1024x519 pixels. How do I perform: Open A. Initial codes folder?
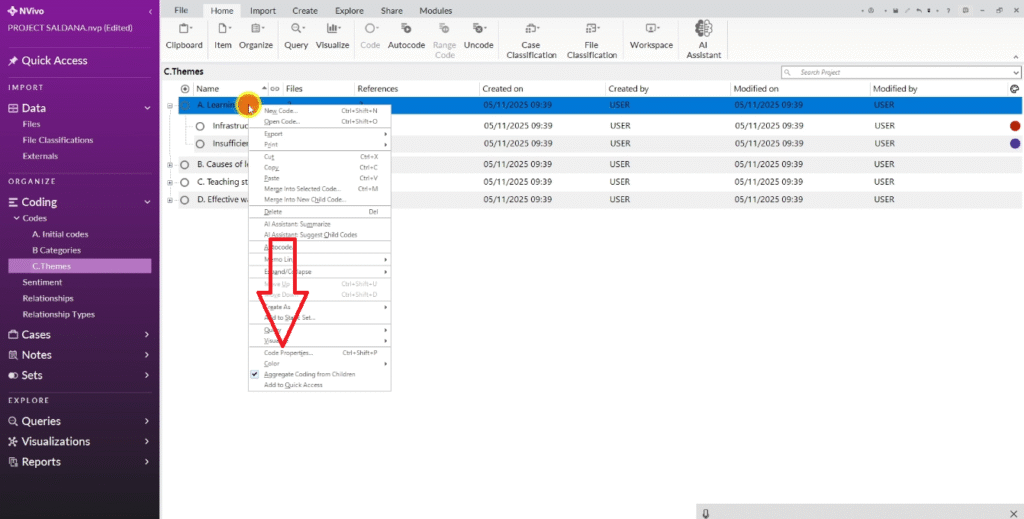tap(60, 234)
